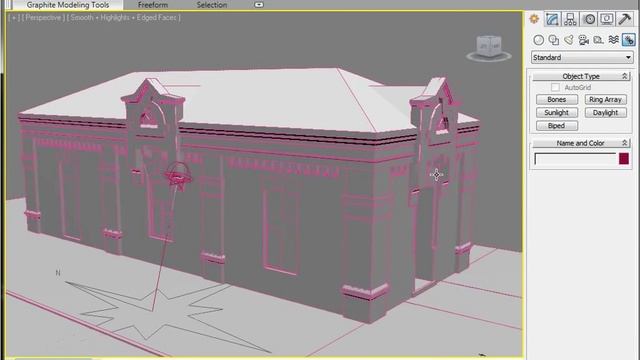Open the Smooth + Highlights shading menu
640x360 pixels.
[124, 18]
